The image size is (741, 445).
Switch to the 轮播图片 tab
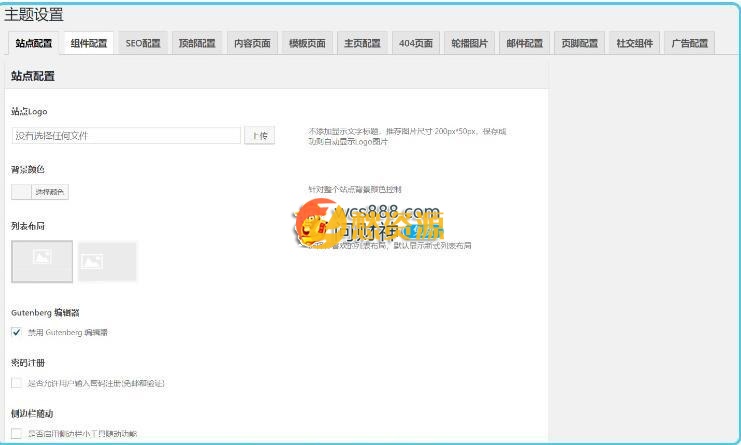470,43
